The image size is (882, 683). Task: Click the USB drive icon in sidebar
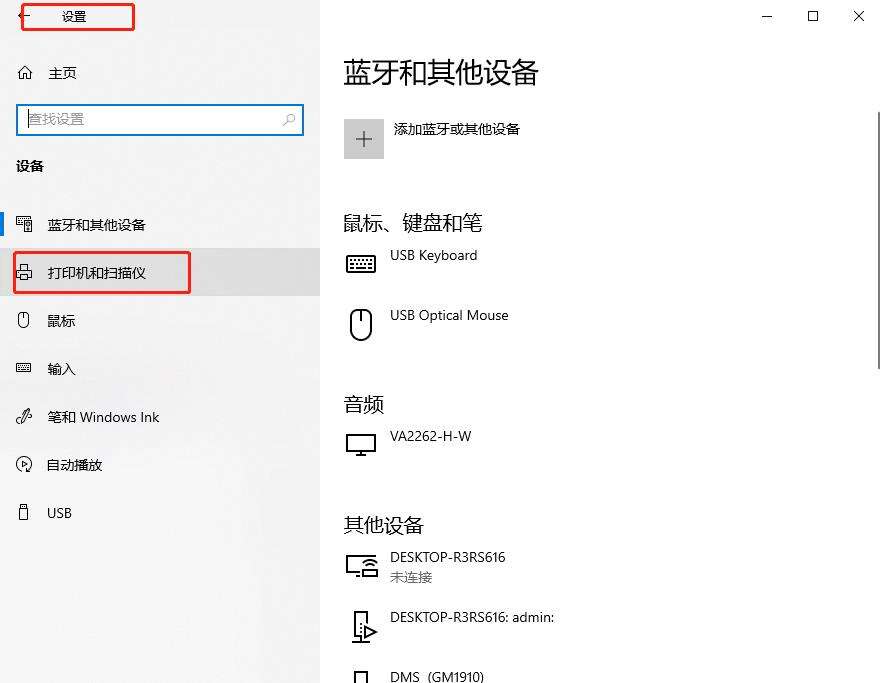pyautogui.click(x=24, y=512)
